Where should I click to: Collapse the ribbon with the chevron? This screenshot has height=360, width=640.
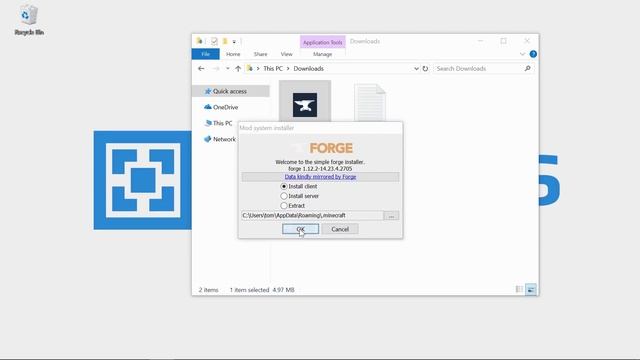tap(522, 54)
